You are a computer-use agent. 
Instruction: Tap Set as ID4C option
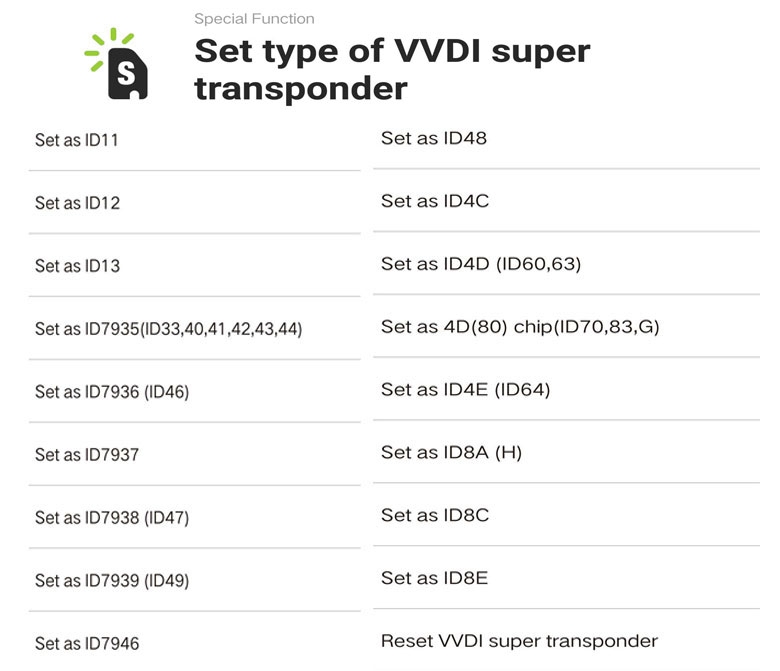(x=435, y=201)
